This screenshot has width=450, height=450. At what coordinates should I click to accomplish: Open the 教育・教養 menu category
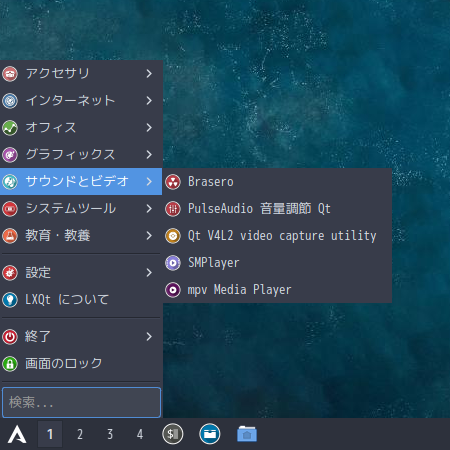pos(81,236)
